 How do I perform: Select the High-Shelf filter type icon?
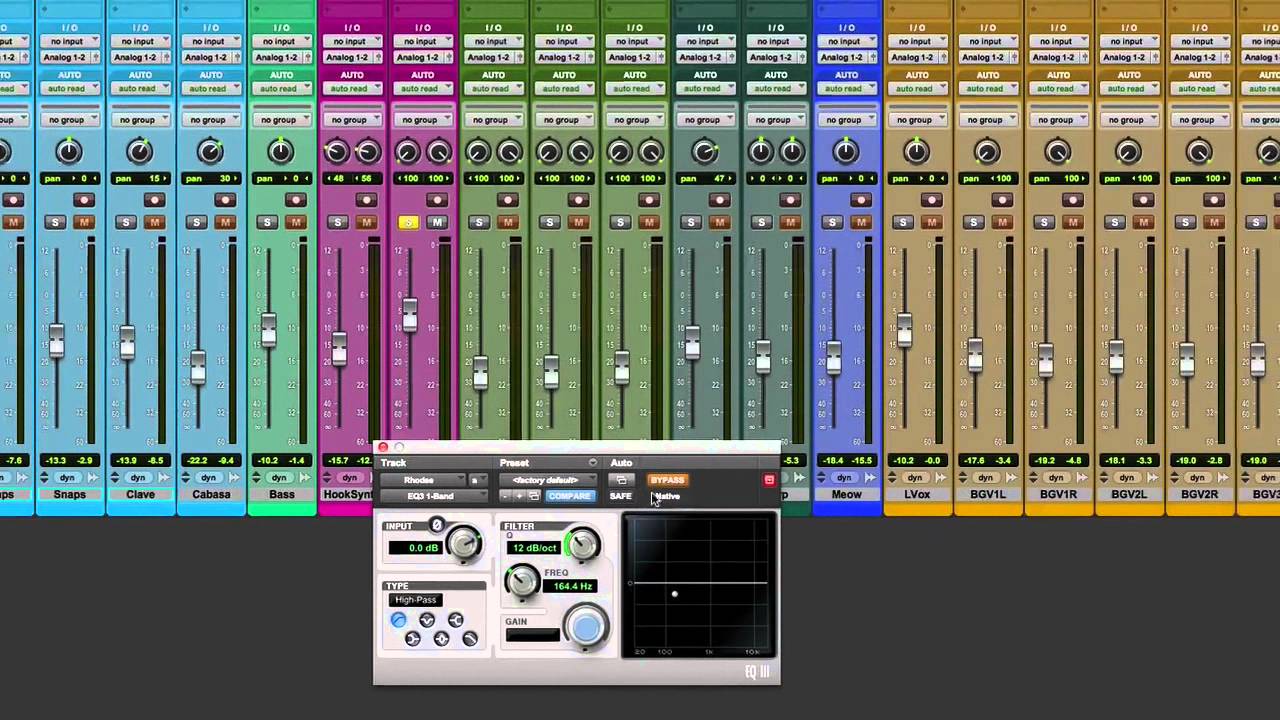[456, 620]
